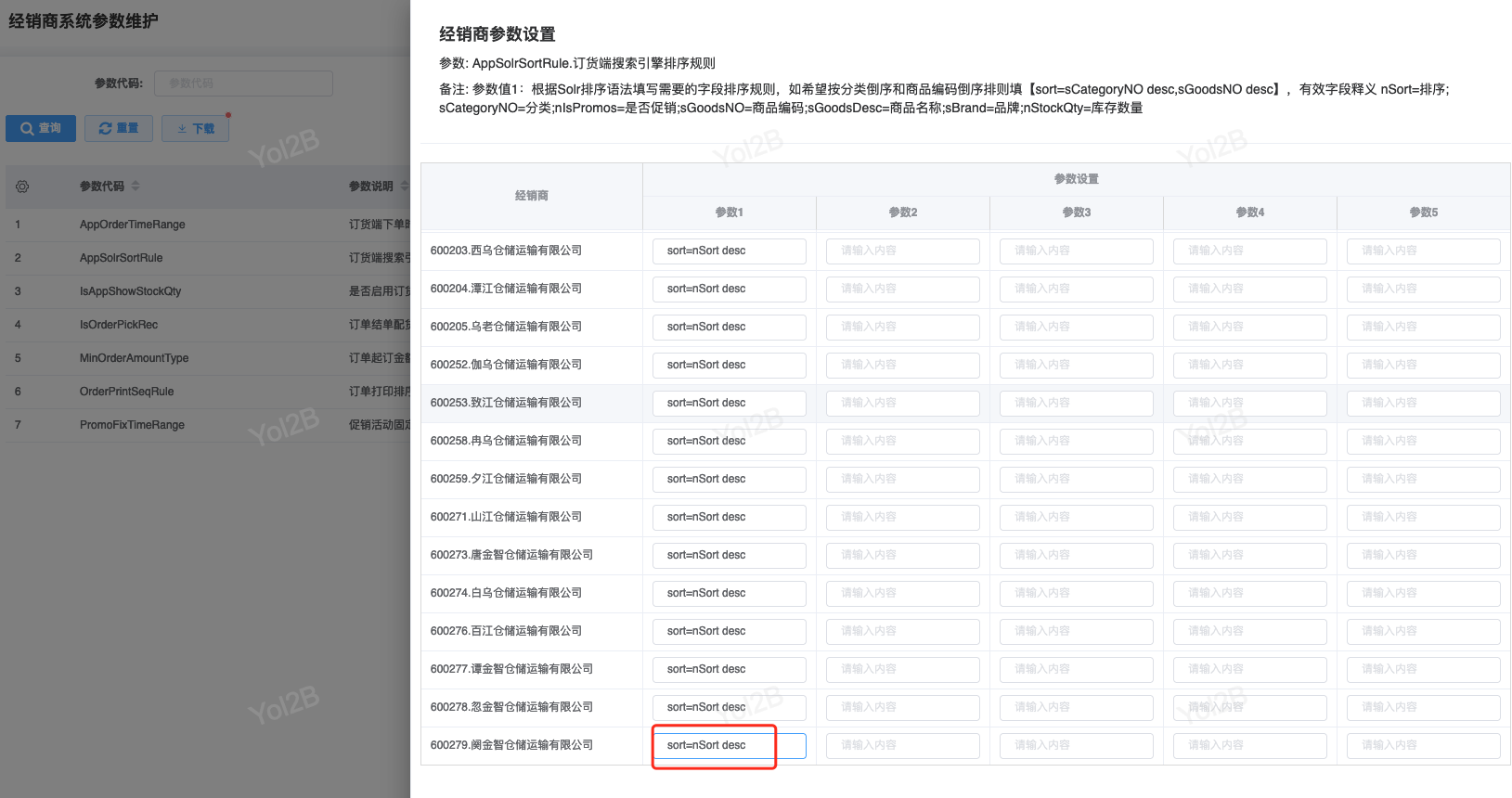Fill 参数2 field in row 600279
1512x798 pixels.
click(903, 746)
